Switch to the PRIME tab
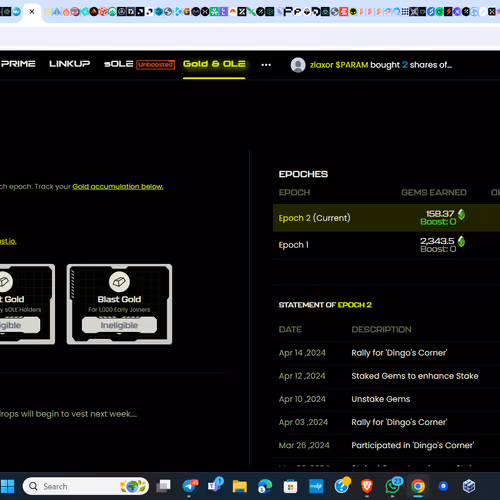 18,64
